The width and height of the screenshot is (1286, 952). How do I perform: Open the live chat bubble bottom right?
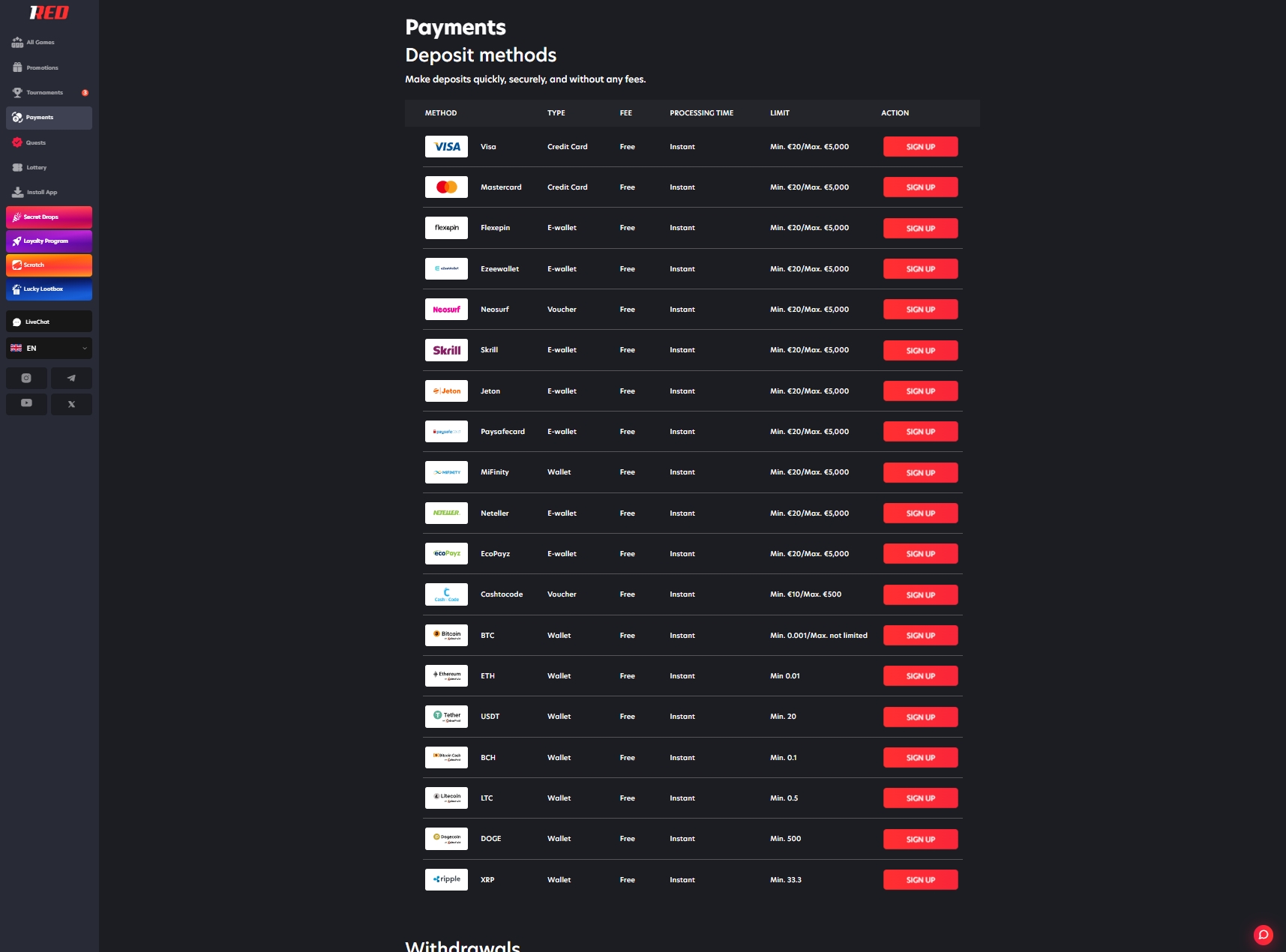coord(1264,935)
